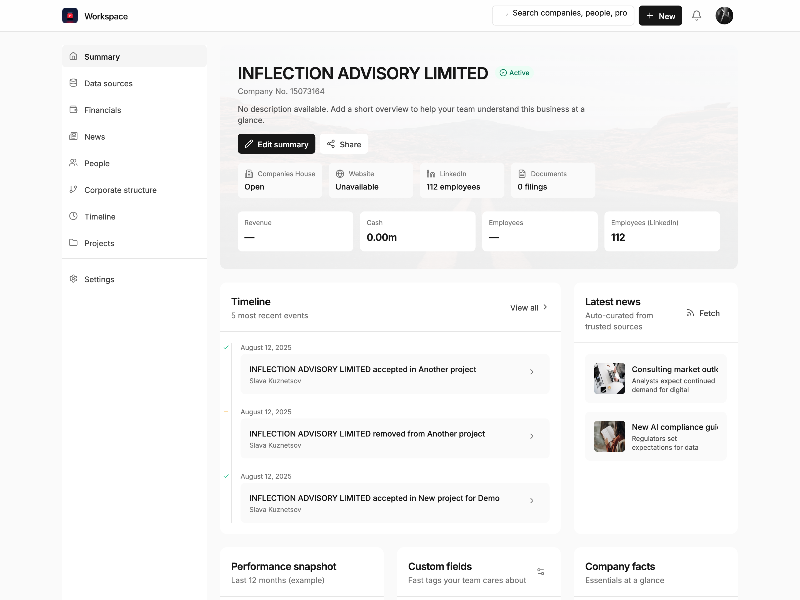Expand the View all timeline chevron
The image size is (800, 600).
pyautogui.click(x=545, y=308)
